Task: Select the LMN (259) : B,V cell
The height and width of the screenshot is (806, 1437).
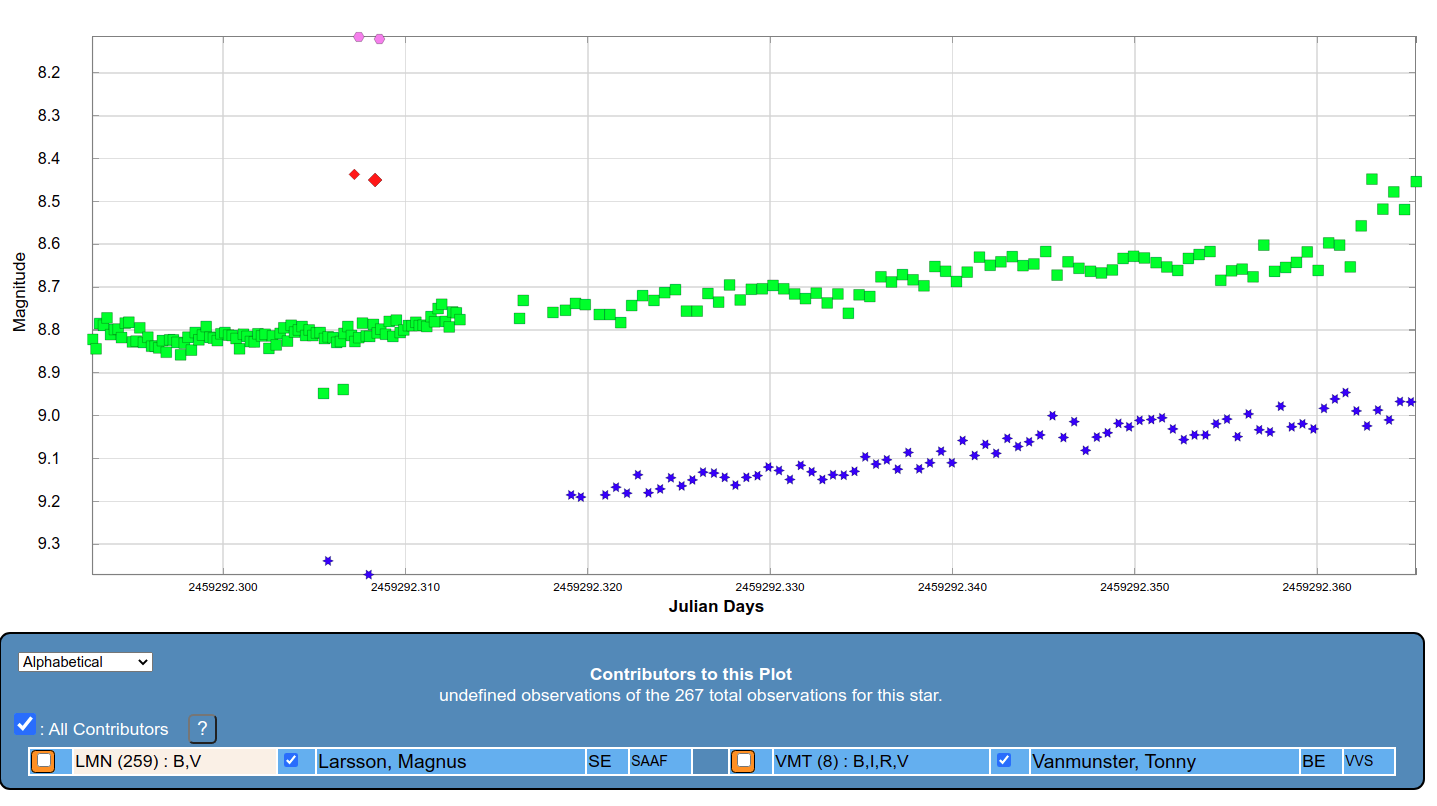Action: point(174,762)
